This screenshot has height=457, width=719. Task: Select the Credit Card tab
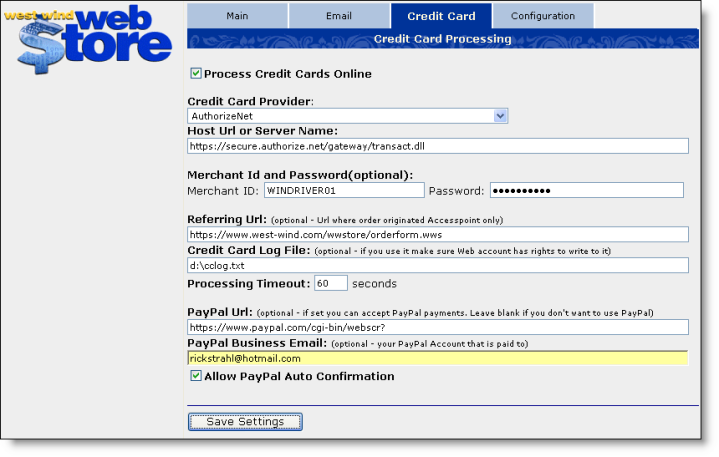click(x=441, y=16)
